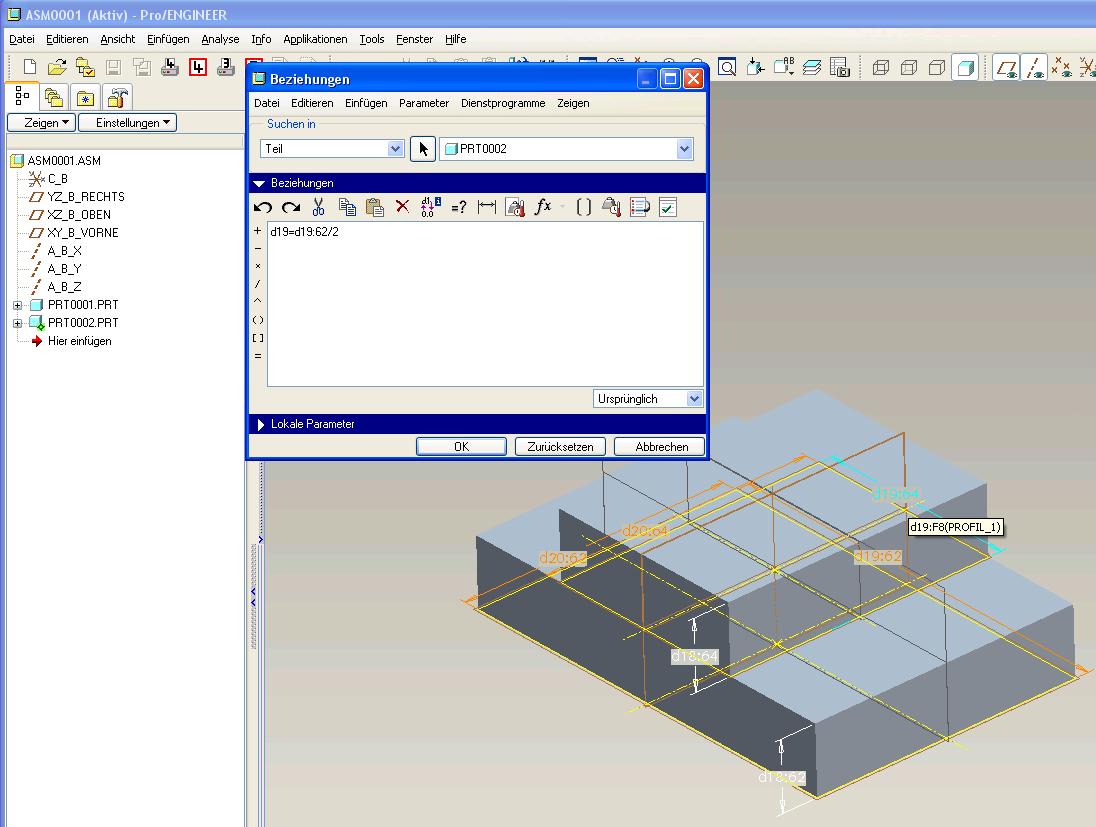Toggle datum axes visibility

pos(1034,68)
